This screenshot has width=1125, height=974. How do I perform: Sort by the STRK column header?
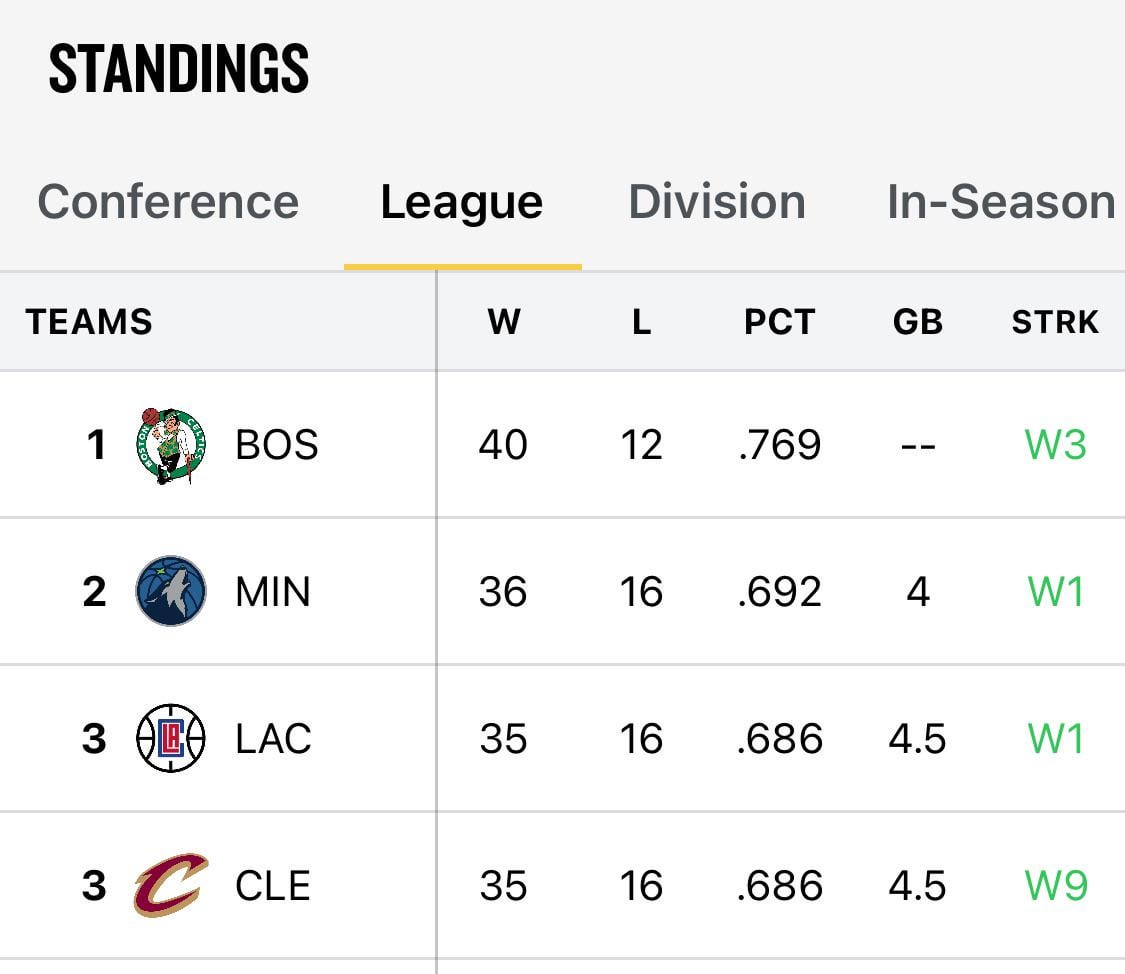coord(1055,322)
